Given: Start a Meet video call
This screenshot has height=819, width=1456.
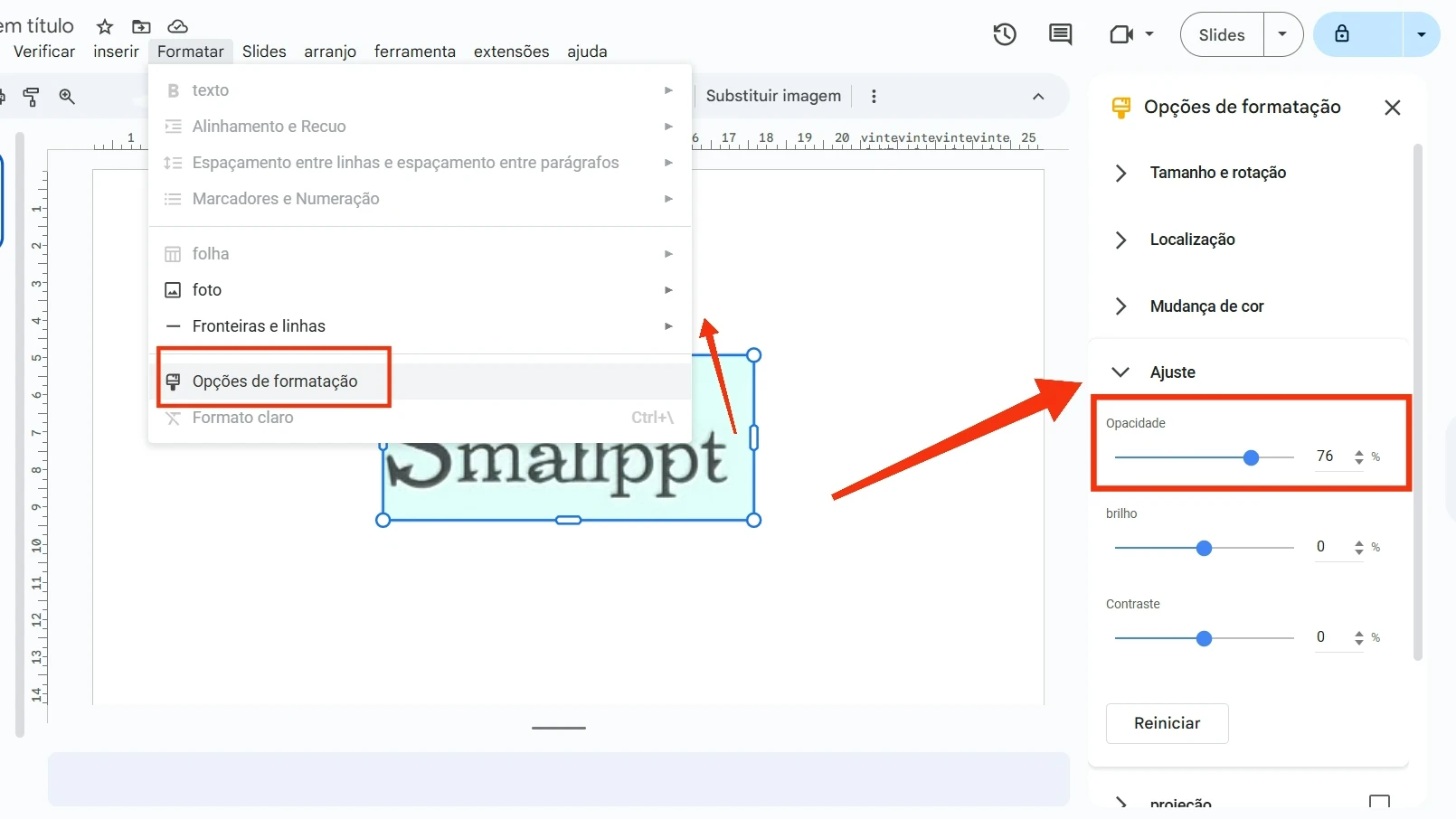Looking at the screenshot, I should [1122, 34].
